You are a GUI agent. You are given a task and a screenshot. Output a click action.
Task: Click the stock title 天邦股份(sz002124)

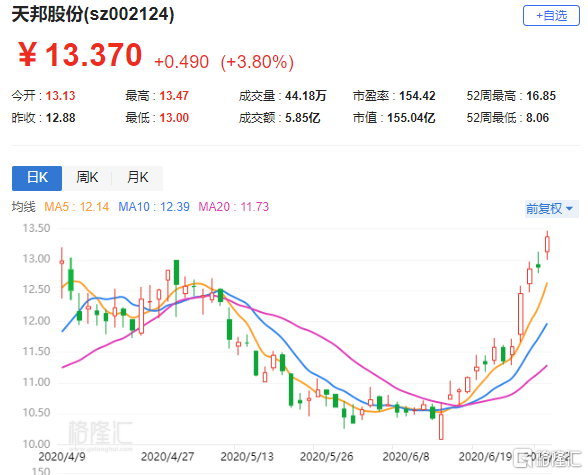pyautogui.click(x=93, y=15)
